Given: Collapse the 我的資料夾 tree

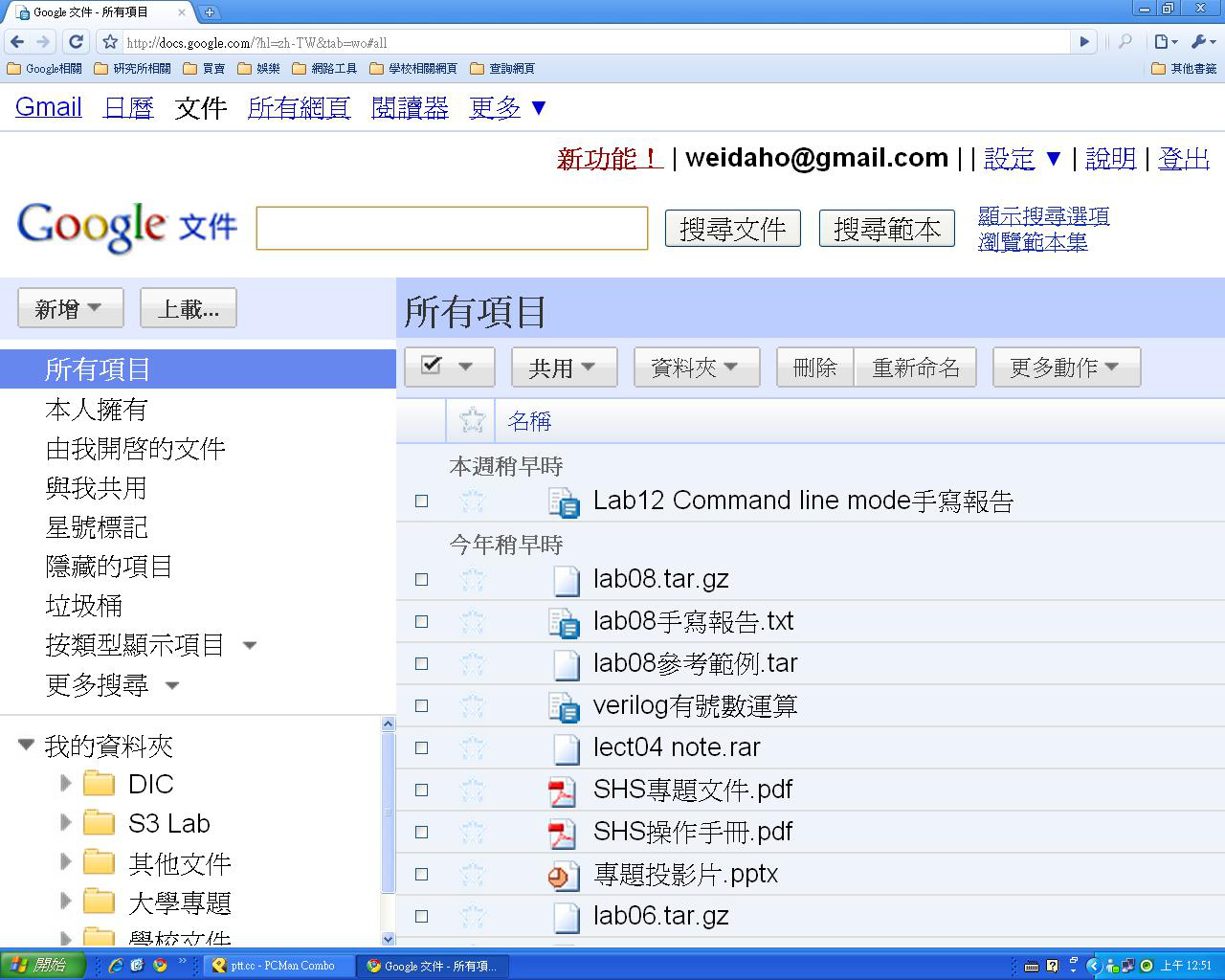Looking at the screenshot, I should point(26,745).
